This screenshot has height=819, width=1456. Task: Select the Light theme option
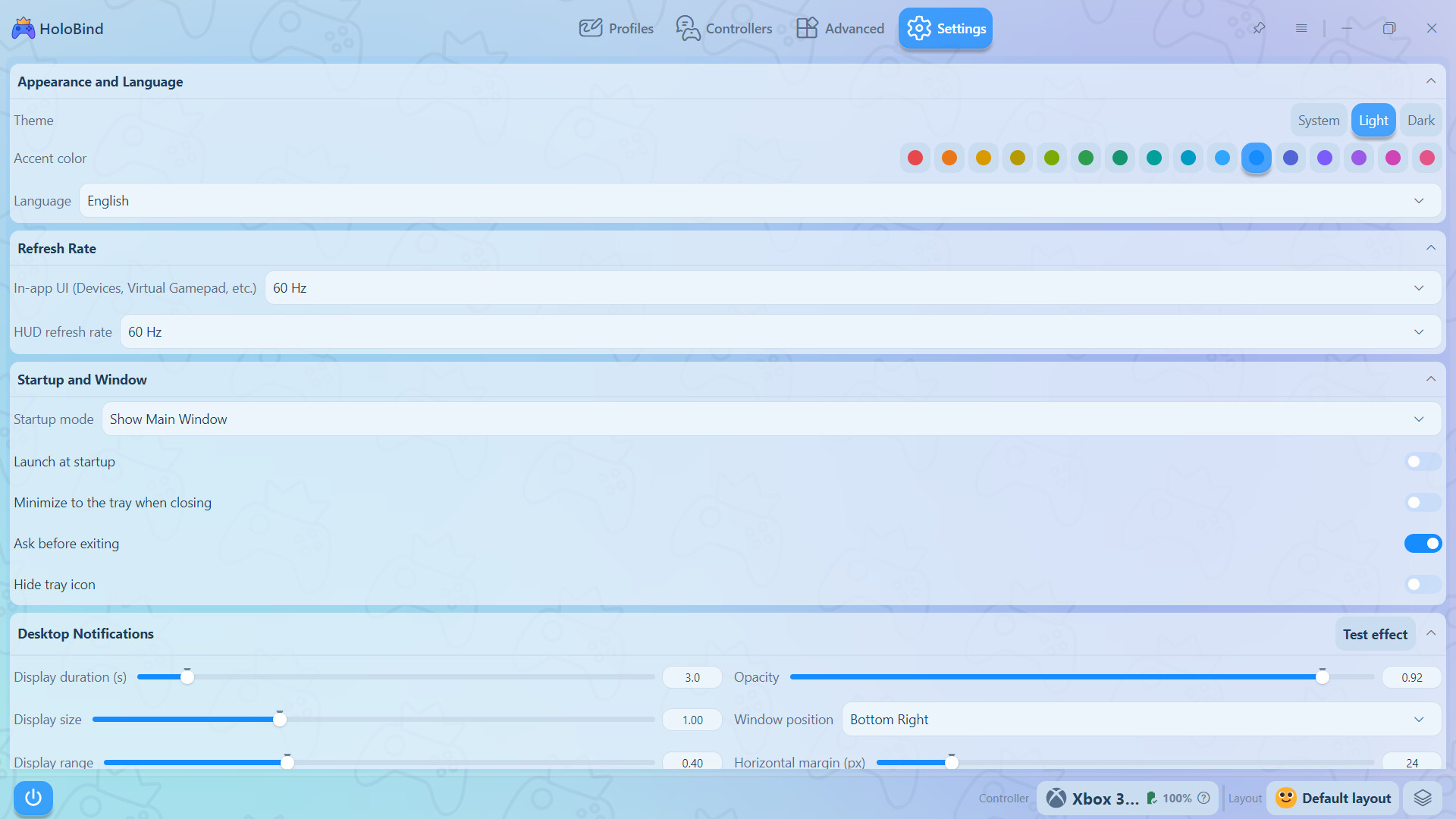[1373, 121]
